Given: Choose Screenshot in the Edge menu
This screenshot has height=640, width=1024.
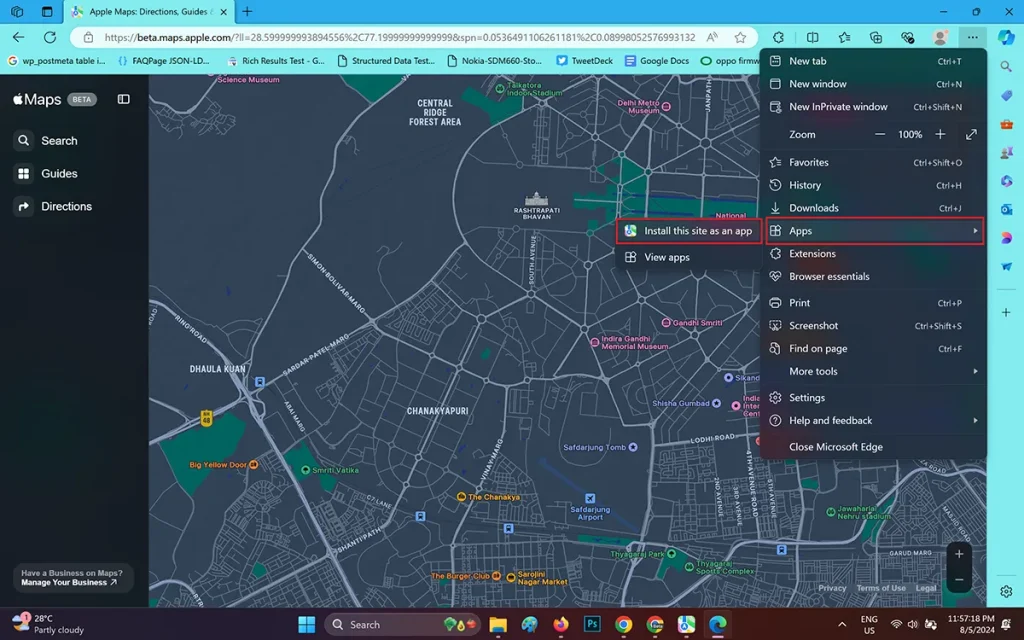Looking at the screenshot, I should pyautogui.click(x=875, y=325).
